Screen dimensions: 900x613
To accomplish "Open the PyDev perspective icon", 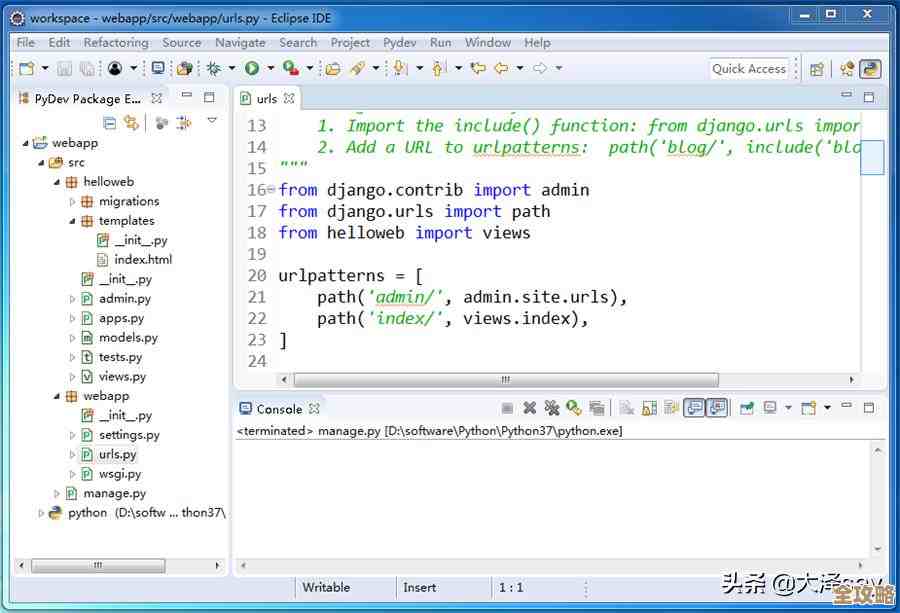I will [x=871, y=68].
